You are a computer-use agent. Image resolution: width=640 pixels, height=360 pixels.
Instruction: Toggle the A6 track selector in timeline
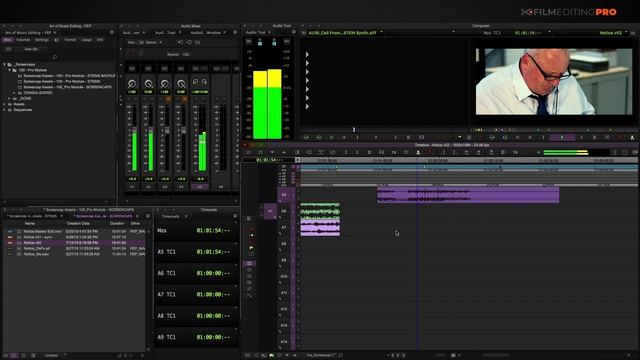(284, 211)
